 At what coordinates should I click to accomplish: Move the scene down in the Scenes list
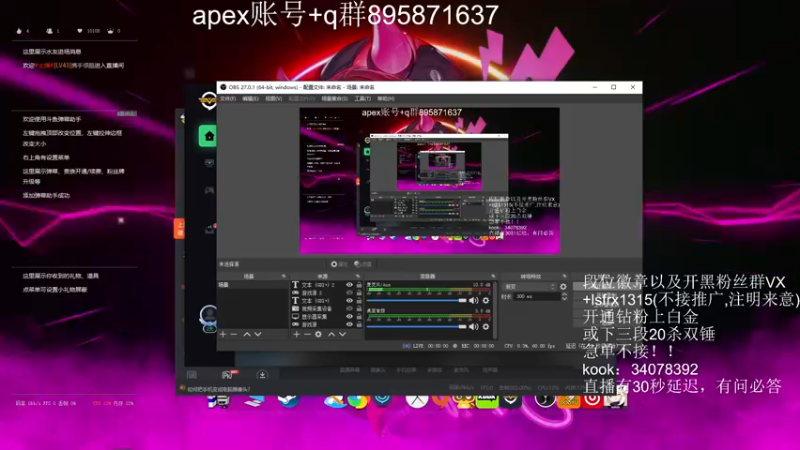(258, 334)
